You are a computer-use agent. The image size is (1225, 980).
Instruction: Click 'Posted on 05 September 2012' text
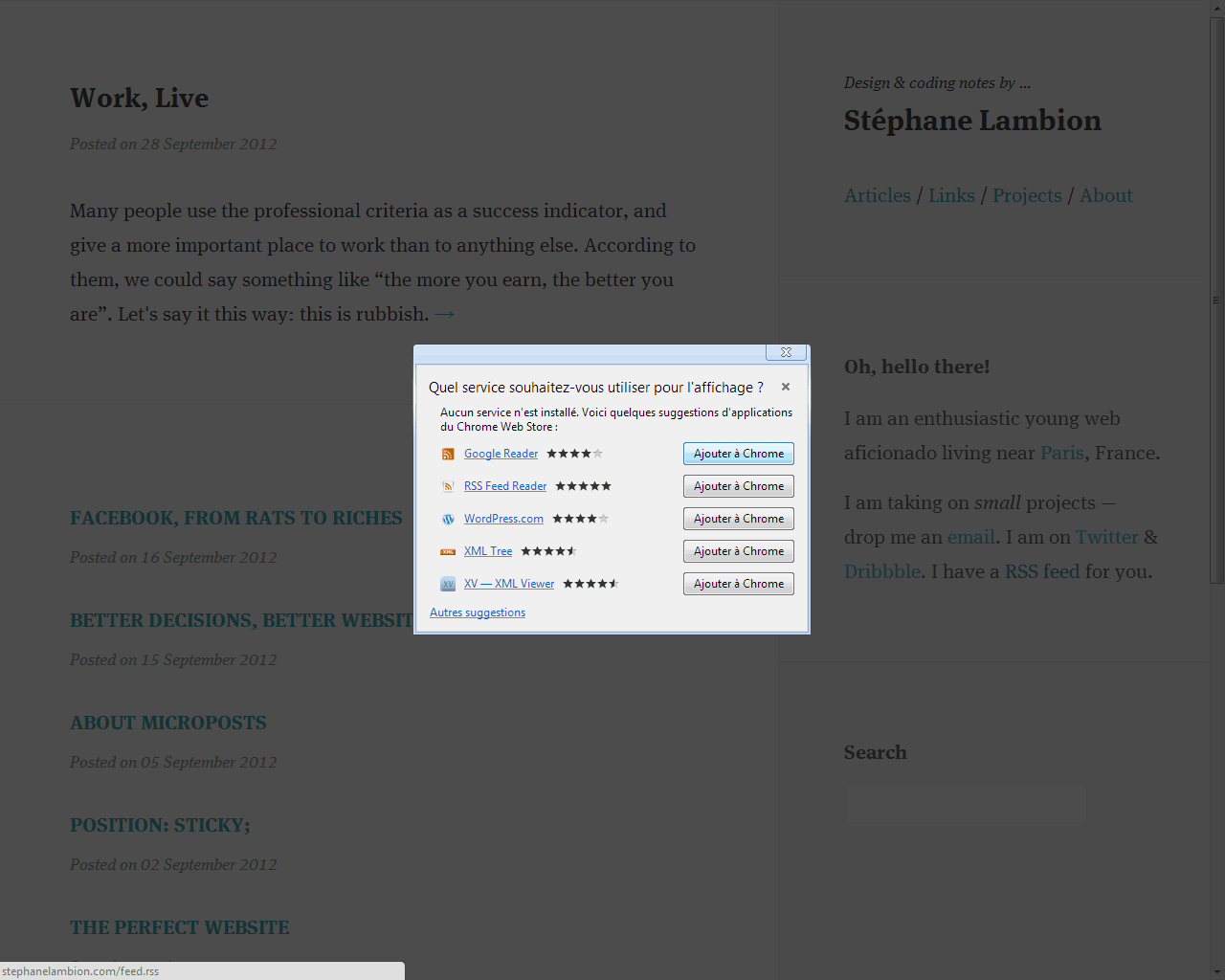point(173,762)
